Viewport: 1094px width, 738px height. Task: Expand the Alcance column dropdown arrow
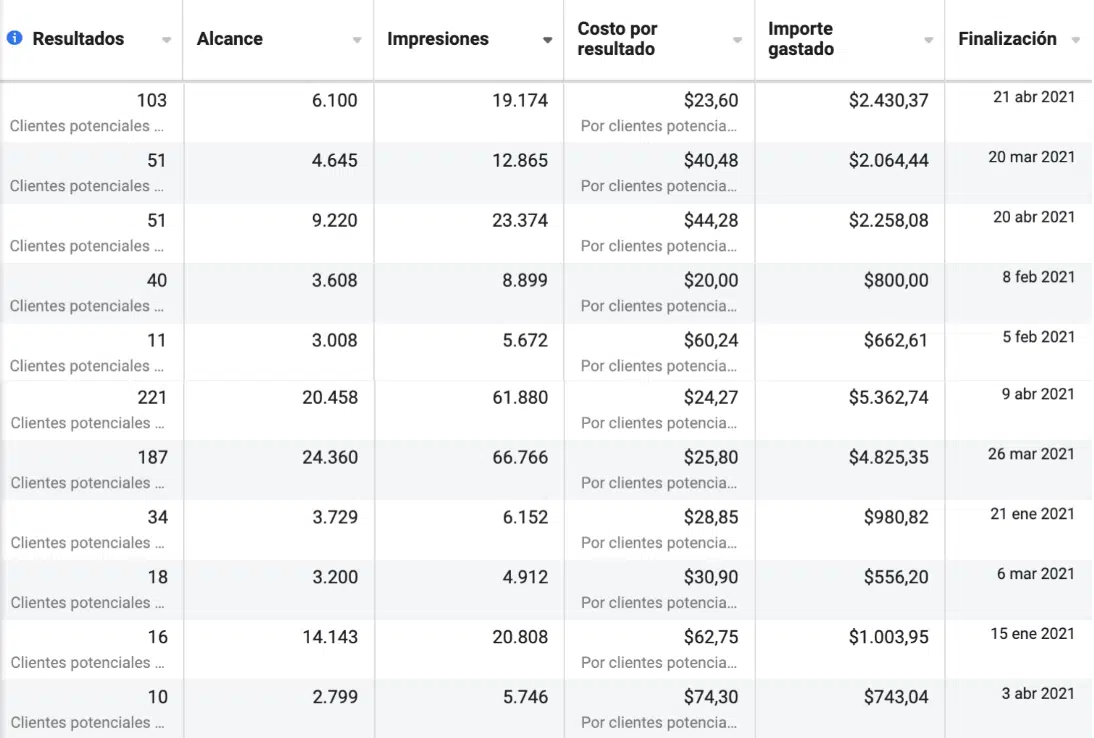(357, 41)
